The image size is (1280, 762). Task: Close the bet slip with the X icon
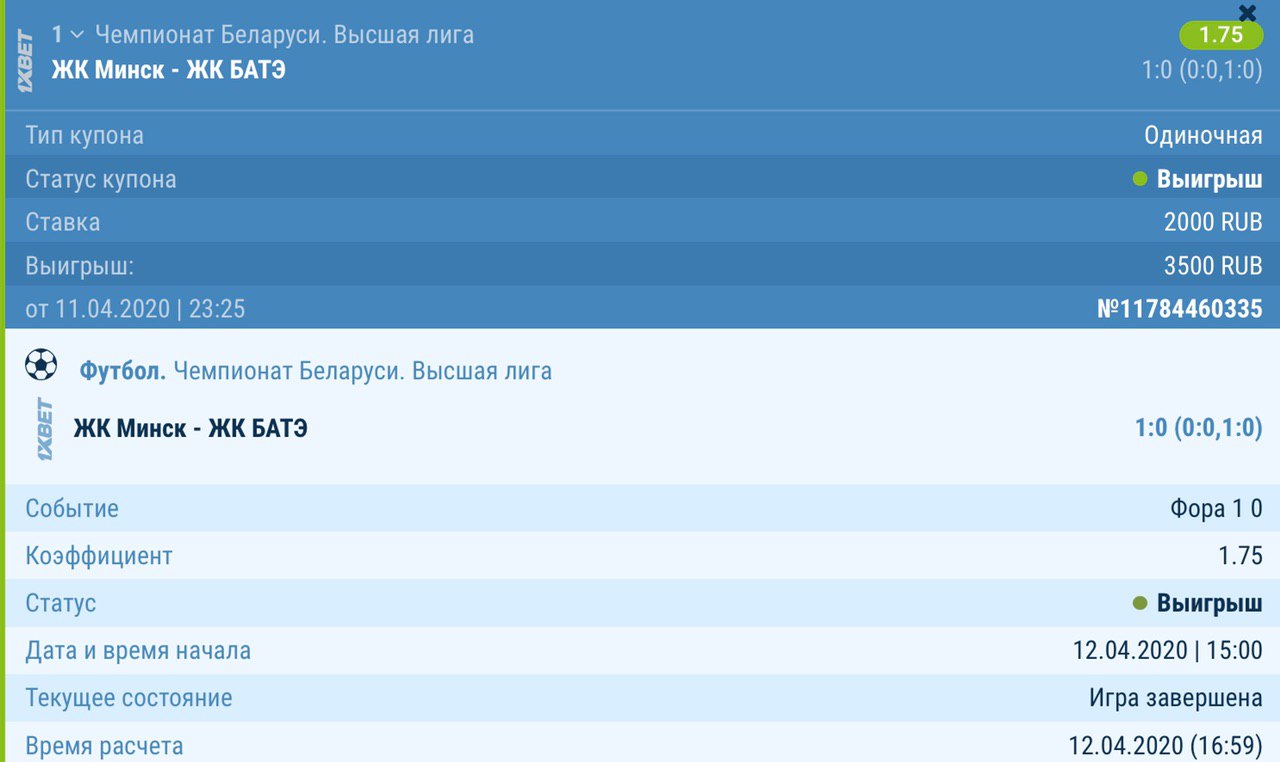point(1247,13)
